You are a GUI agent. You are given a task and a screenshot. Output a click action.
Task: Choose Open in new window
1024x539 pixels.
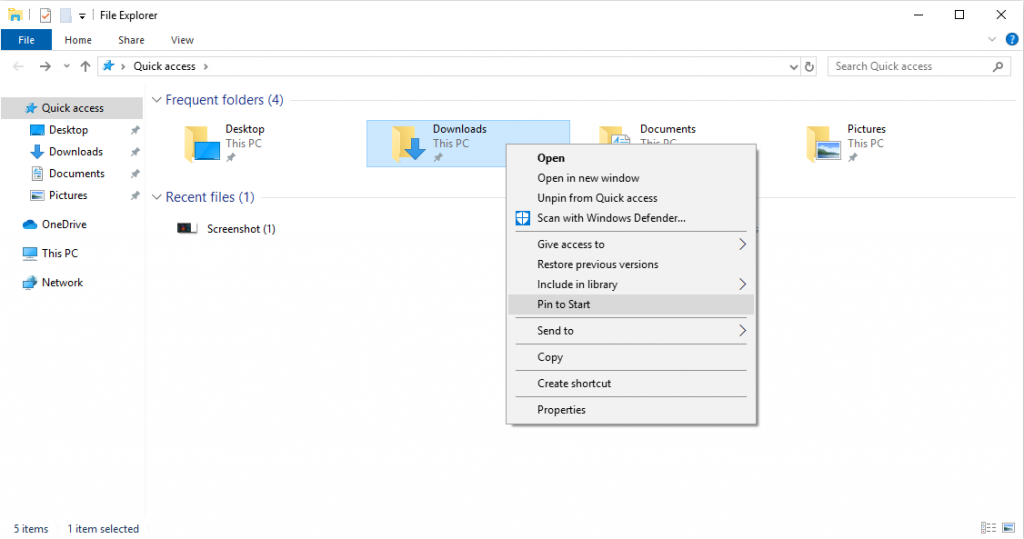(x=631, y=178)
